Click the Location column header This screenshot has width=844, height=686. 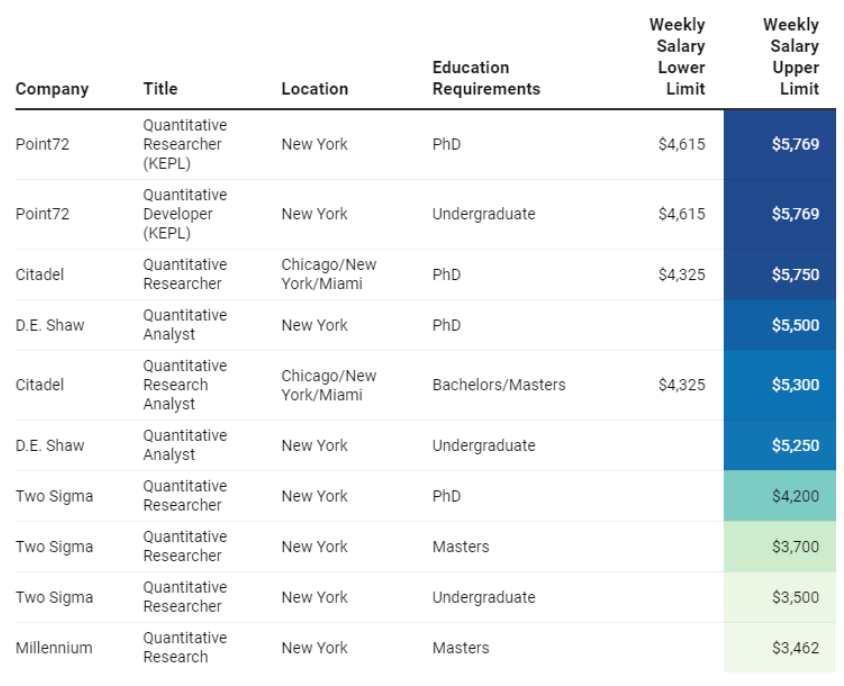pyautogui.click(x=315, y=88)
